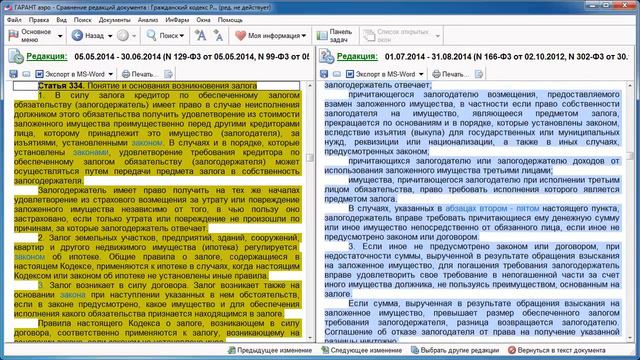Increase font size with the larger A icon
This screenshot has height=360, width=640.
click(x=200, y=36)
